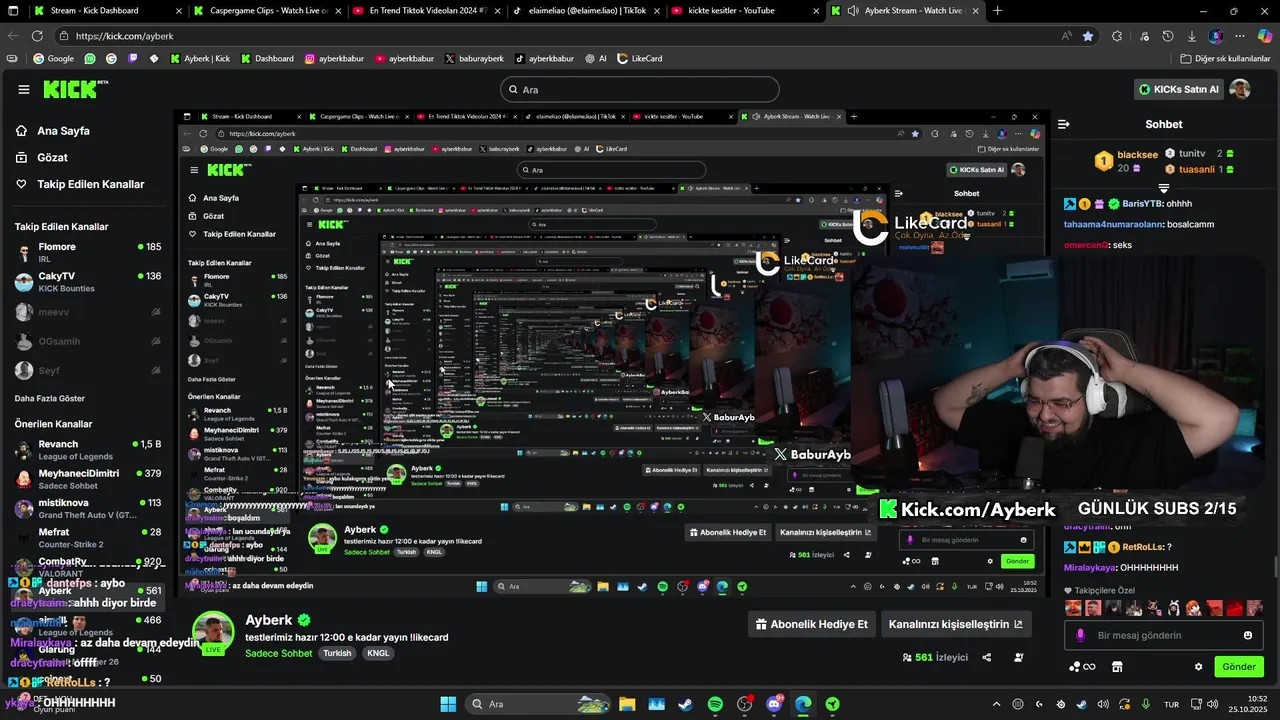Expand Daha Fazla Göster list

50,398
